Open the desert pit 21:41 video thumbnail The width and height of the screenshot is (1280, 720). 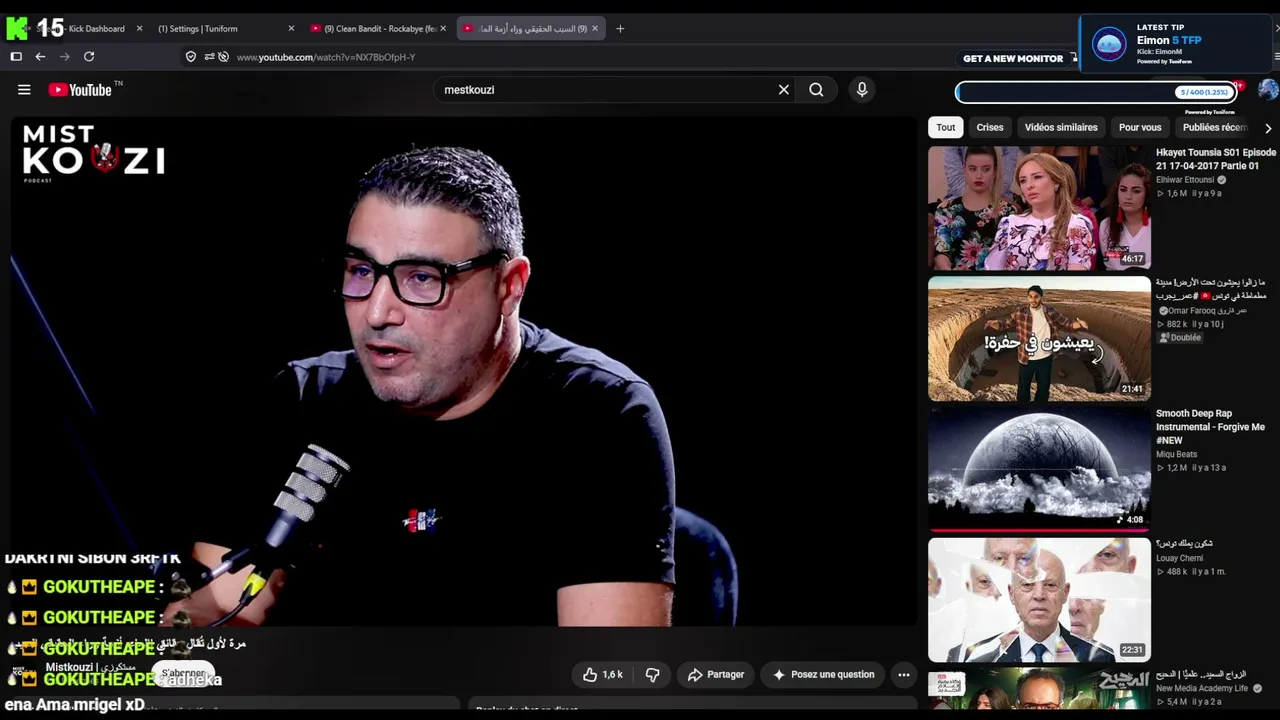[x=1039, y=339]
